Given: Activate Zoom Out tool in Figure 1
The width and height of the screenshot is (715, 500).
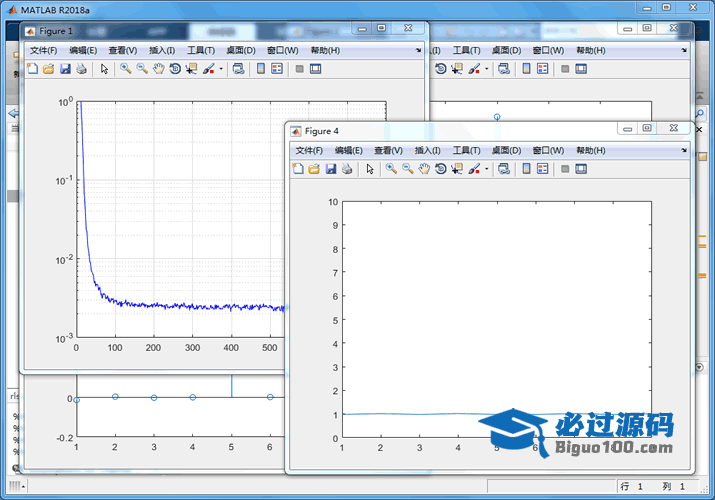Looking at the screenshot, I should click(x=142, y=69).
